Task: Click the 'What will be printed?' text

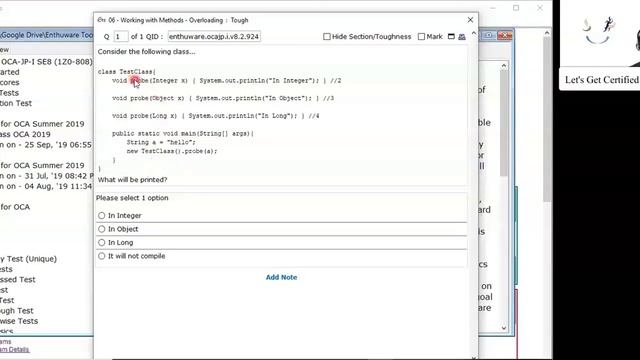Action: pos(132,180)
